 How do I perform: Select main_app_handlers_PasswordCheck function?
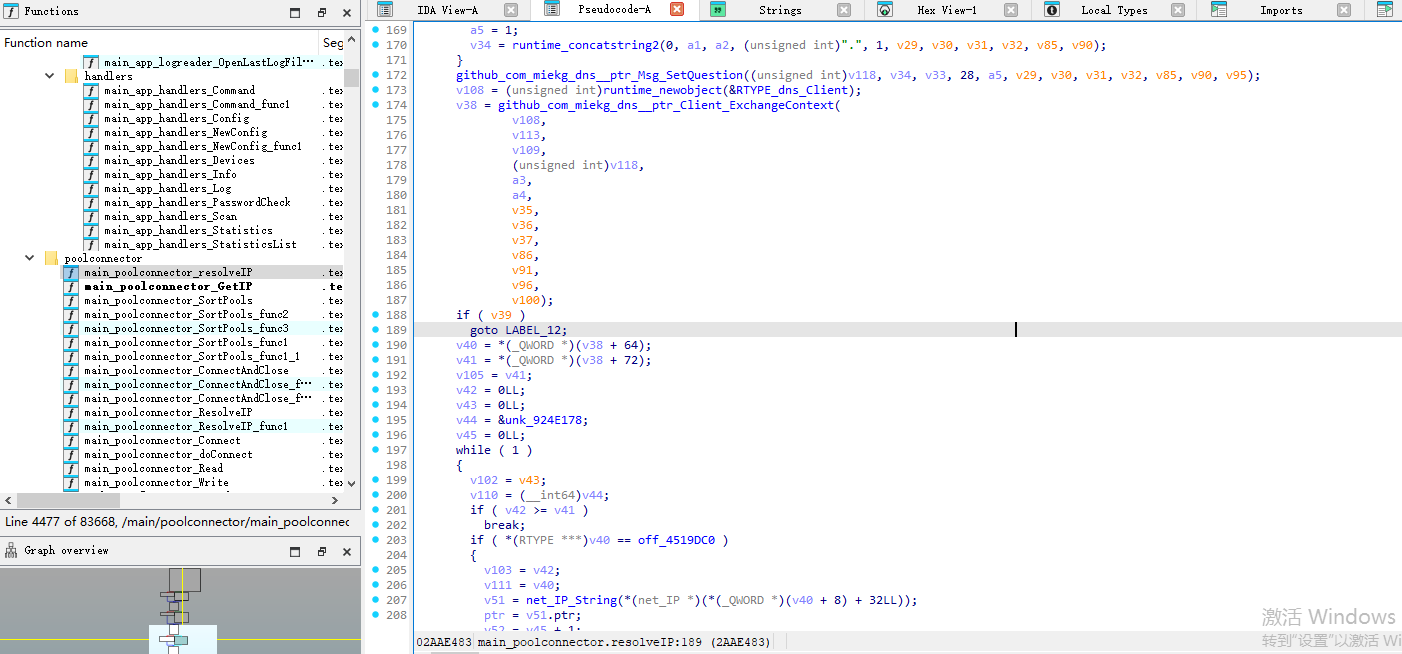pyautogui.click(x=197, y=202)
